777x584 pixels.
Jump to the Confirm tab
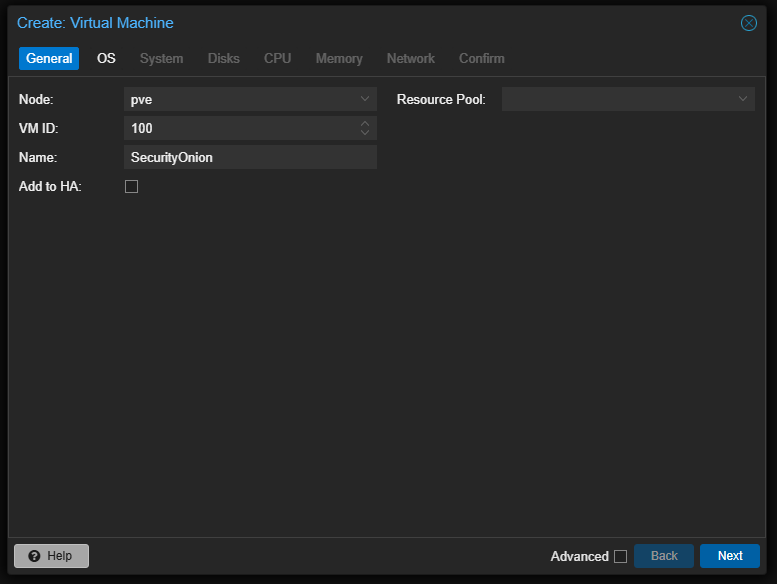tap(482, 58)
